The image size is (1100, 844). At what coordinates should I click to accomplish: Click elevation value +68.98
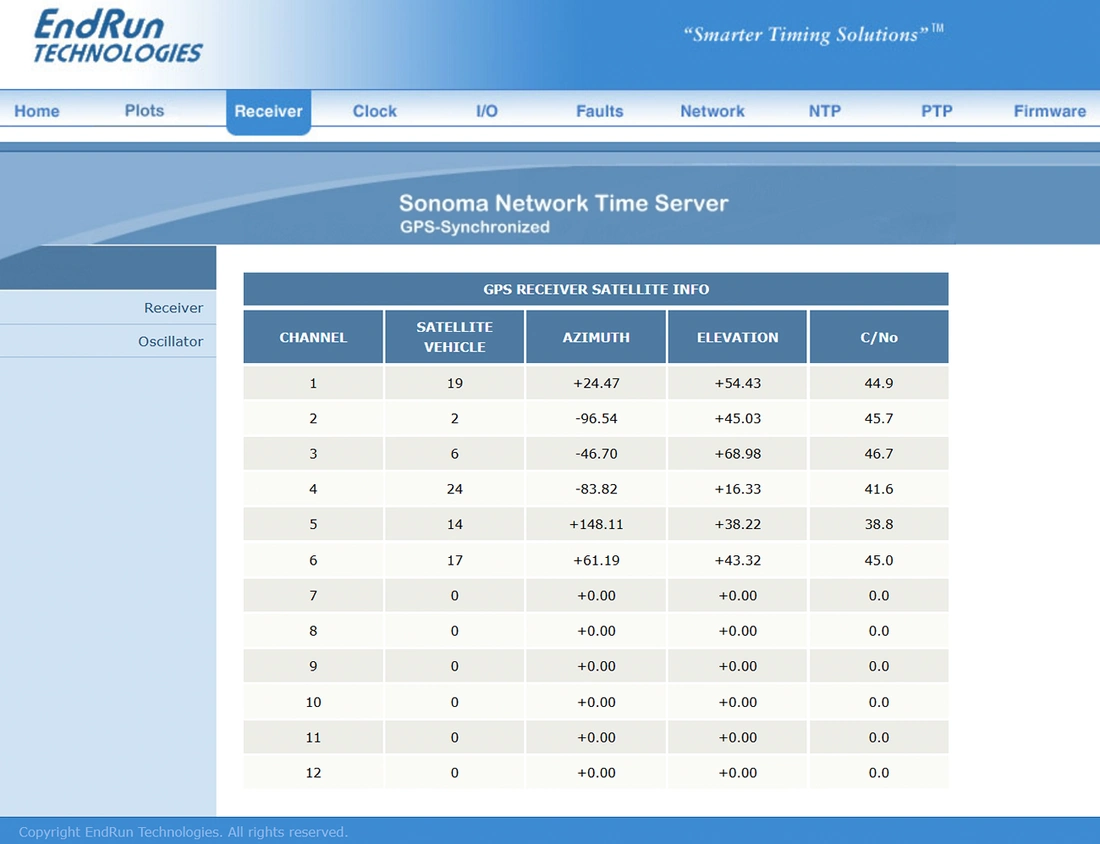click(x=737, y=453)
